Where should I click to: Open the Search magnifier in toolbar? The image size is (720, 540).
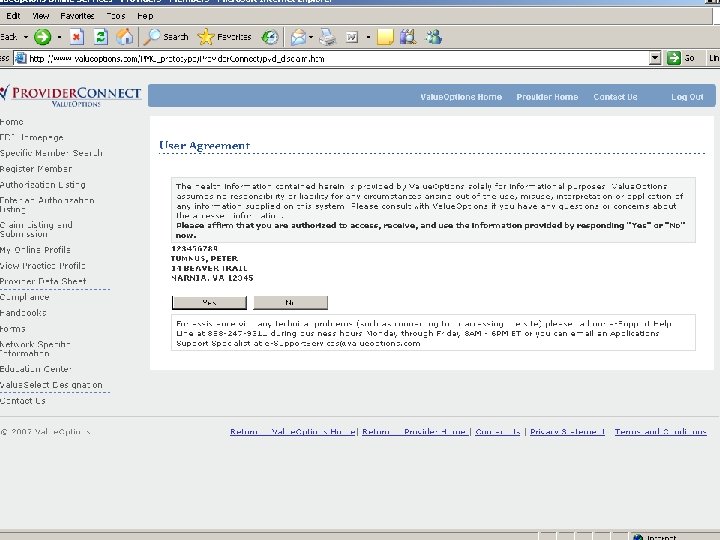166,37
